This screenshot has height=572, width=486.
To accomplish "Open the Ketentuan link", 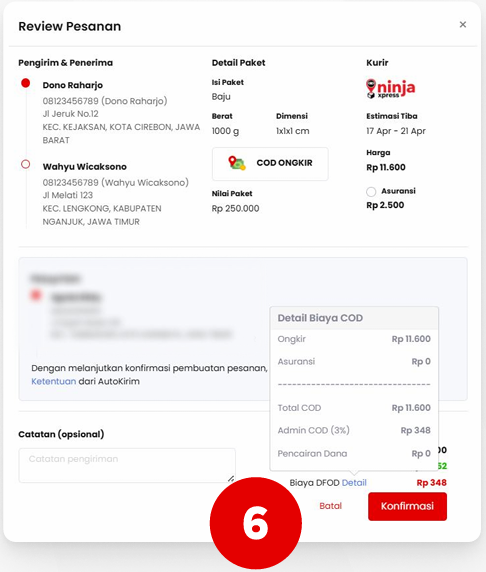I will (x=54, y=381).
